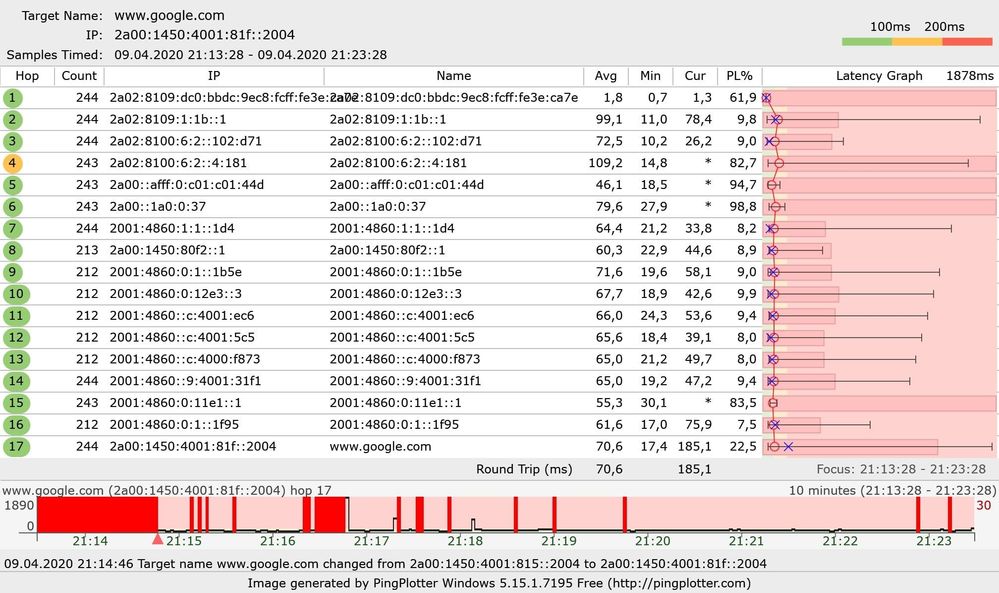999x593 pixels.
Task: Select the hop 6 circle icon
Action: pos(12,207)
